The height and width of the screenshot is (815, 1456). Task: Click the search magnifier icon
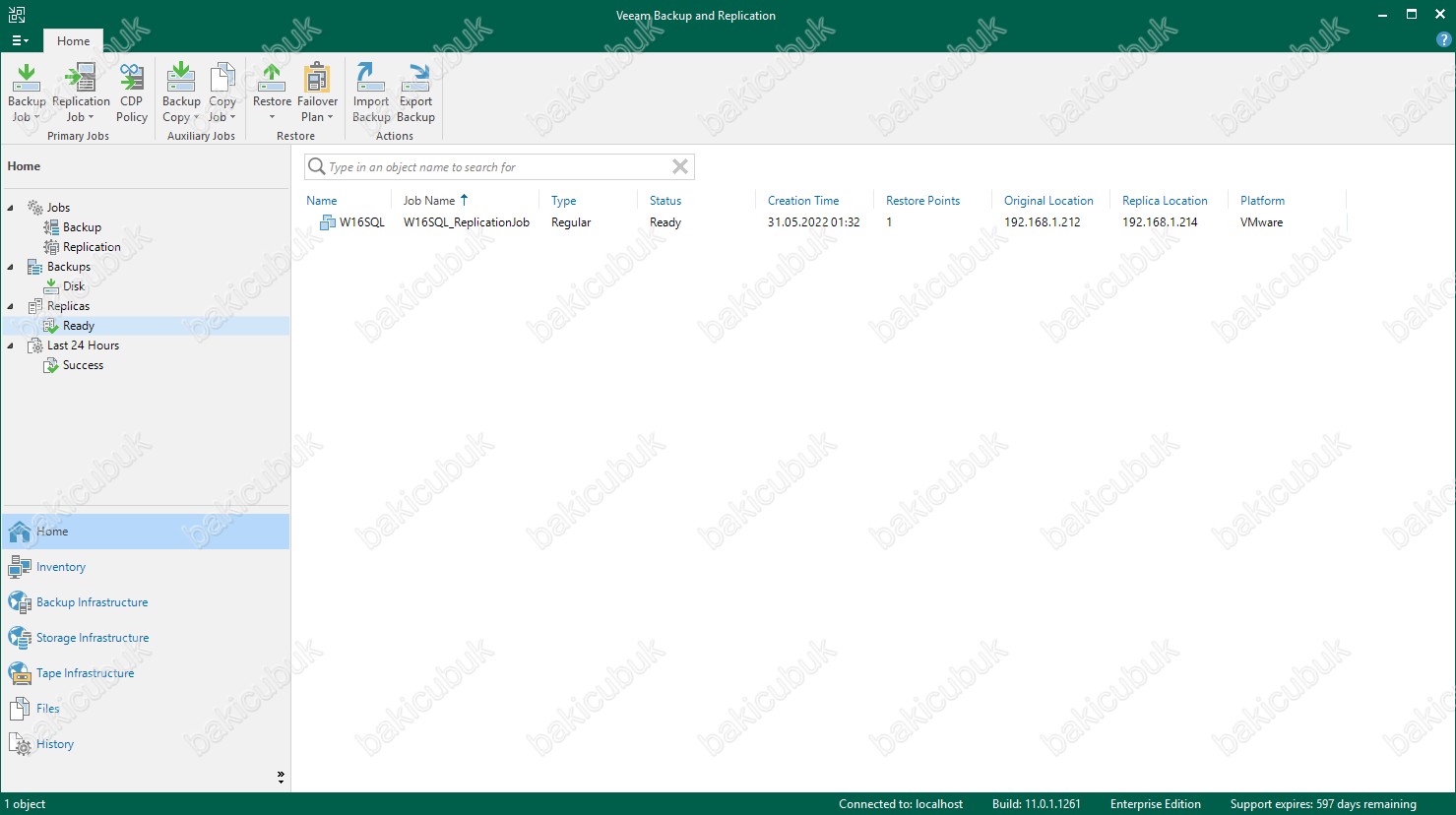(x=316, y=166)
